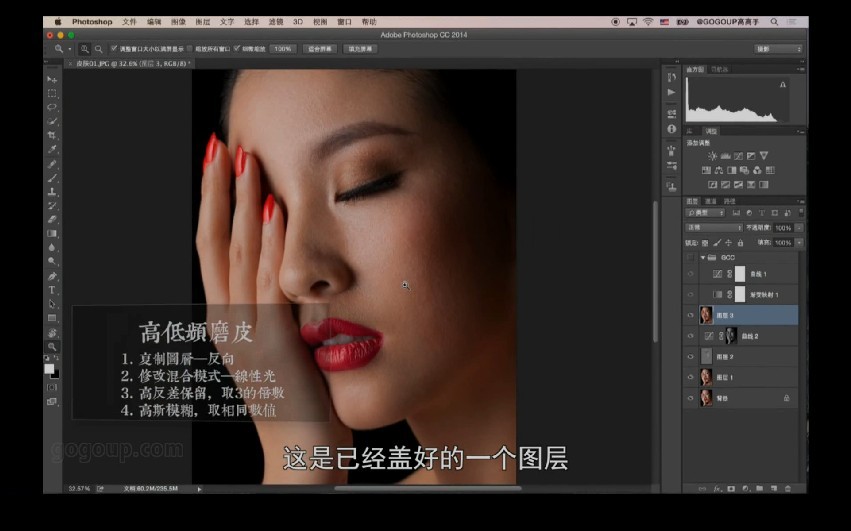
Task: Select the Clone Stamp tool
Action: click(52, 192)
